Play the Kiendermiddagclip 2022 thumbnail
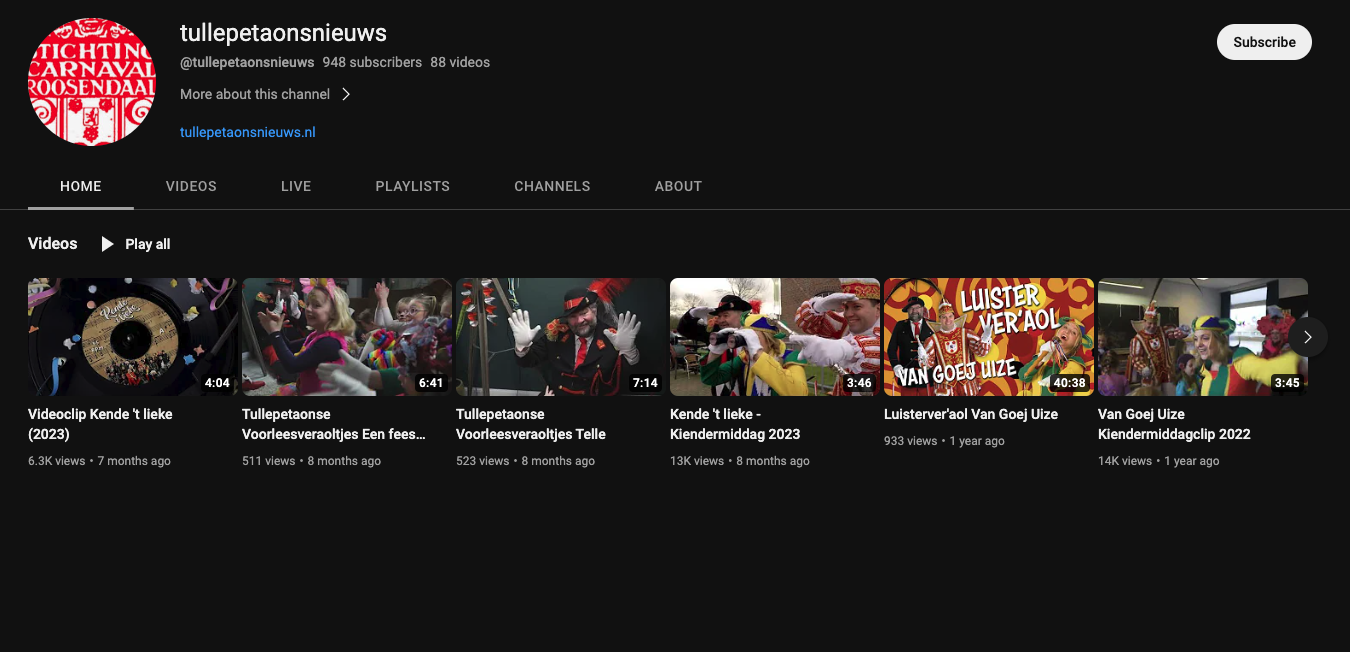The height and width of the screenshot is (652, 1350). [x=1202, y=337]
